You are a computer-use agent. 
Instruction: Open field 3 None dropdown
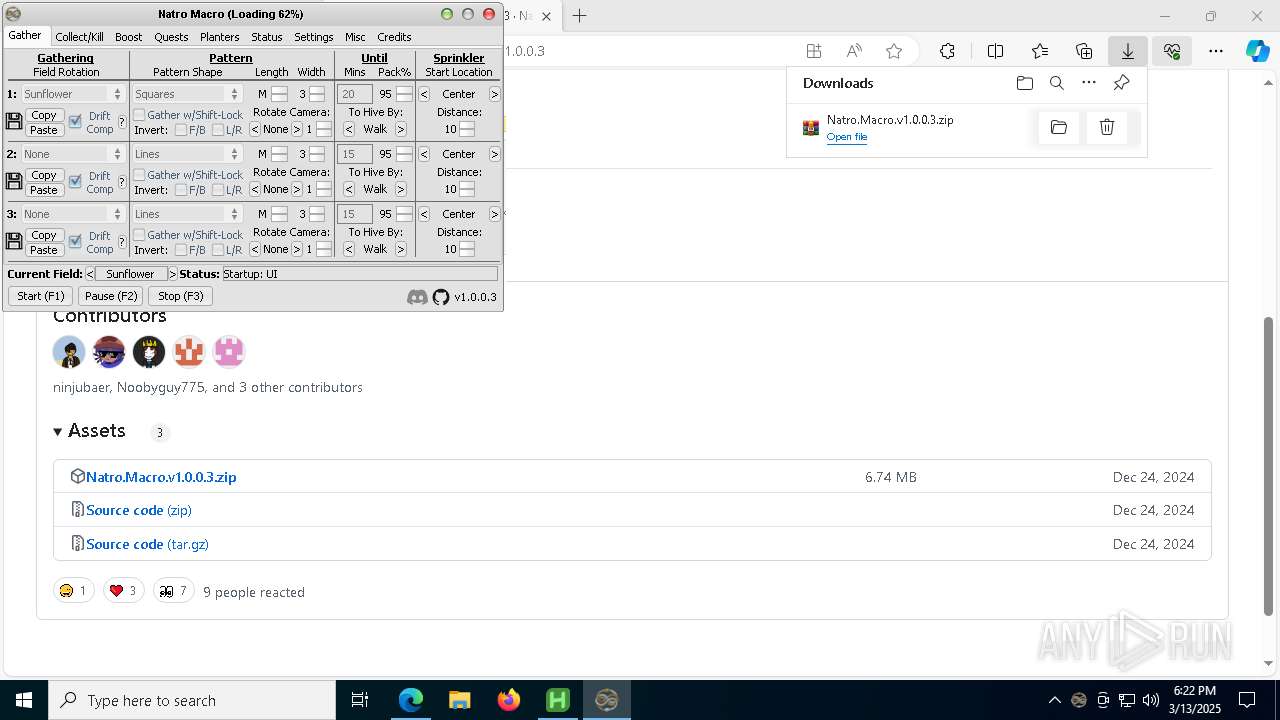pyautogui.click(x=73, y=214)
